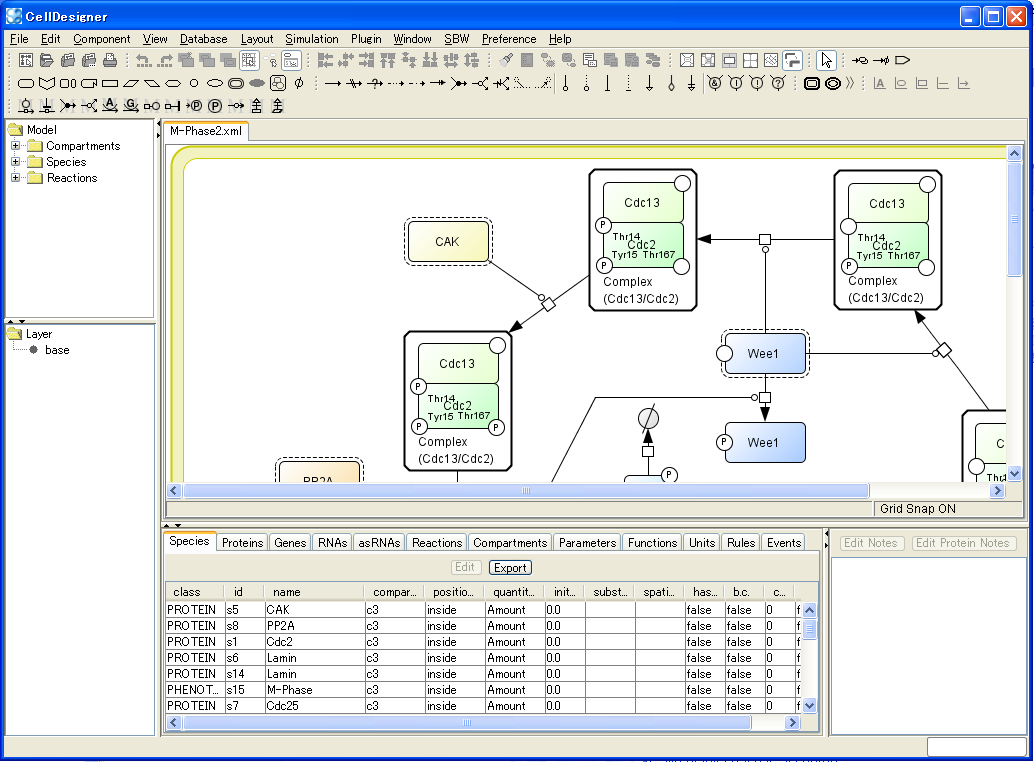The width and height of the screenshot is (1034, 762).
Task: Select the Gene shape tool
Action: [x=109, y=82]
